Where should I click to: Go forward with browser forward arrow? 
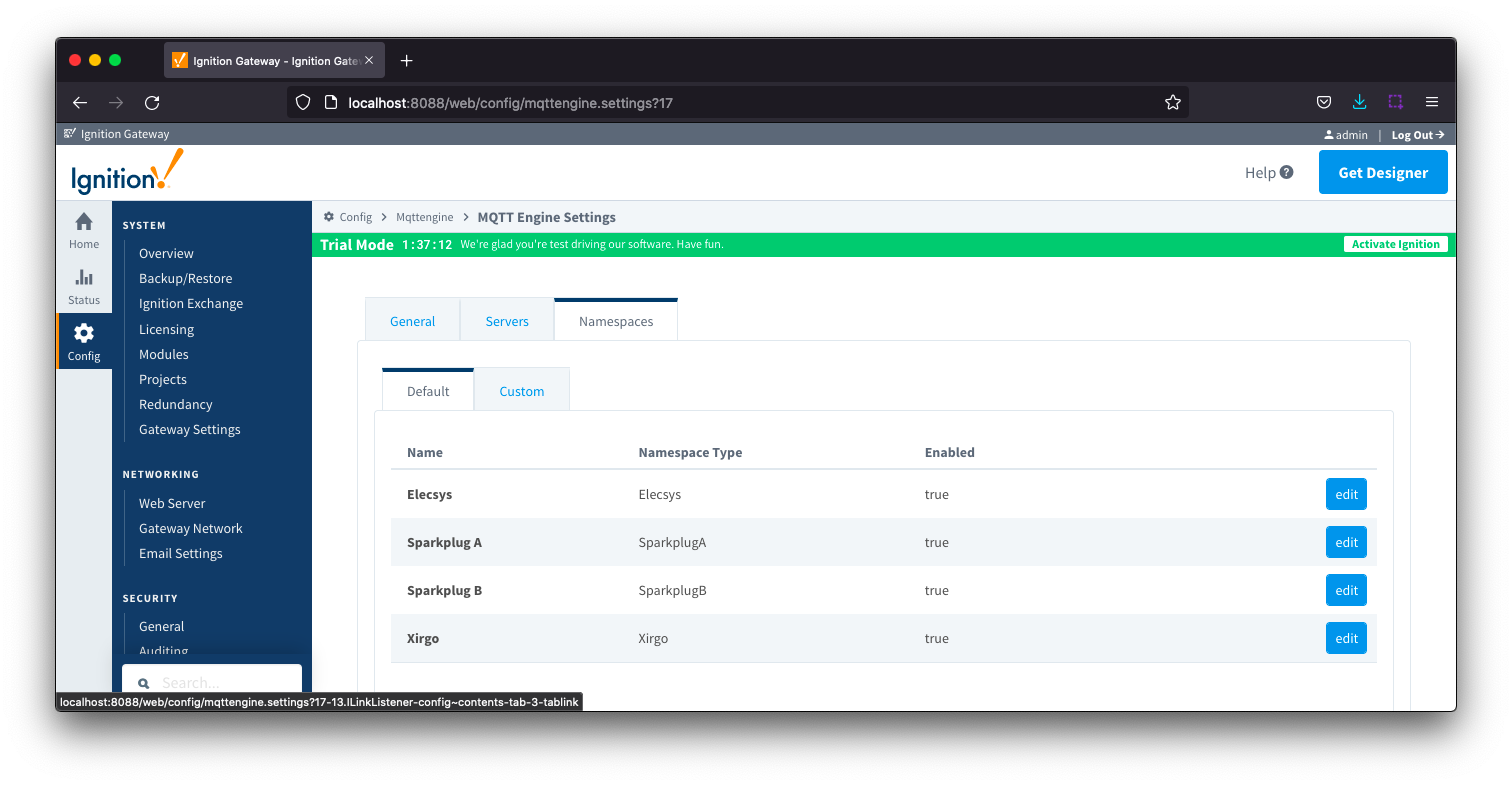[x=116, y=102]
